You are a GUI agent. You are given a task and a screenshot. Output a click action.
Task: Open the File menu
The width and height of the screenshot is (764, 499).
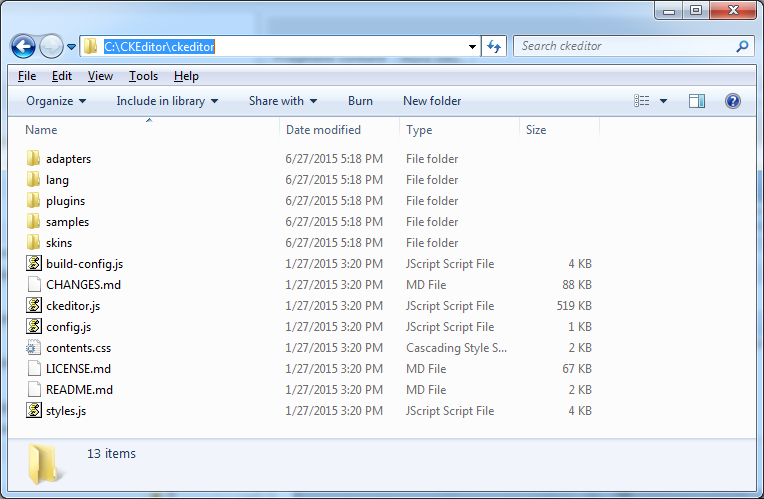(27, 76)
